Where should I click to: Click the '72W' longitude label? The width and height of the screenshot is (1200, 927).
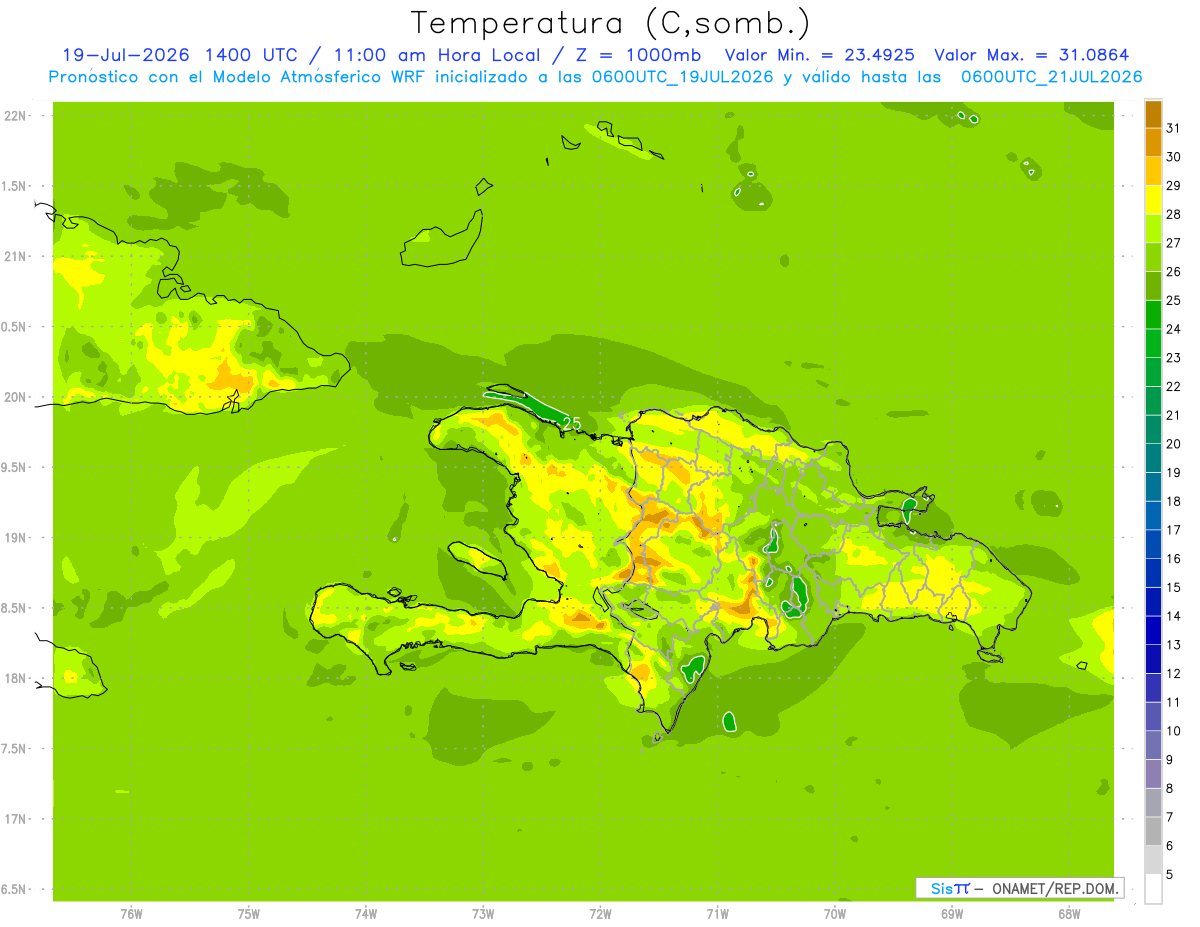600,914
